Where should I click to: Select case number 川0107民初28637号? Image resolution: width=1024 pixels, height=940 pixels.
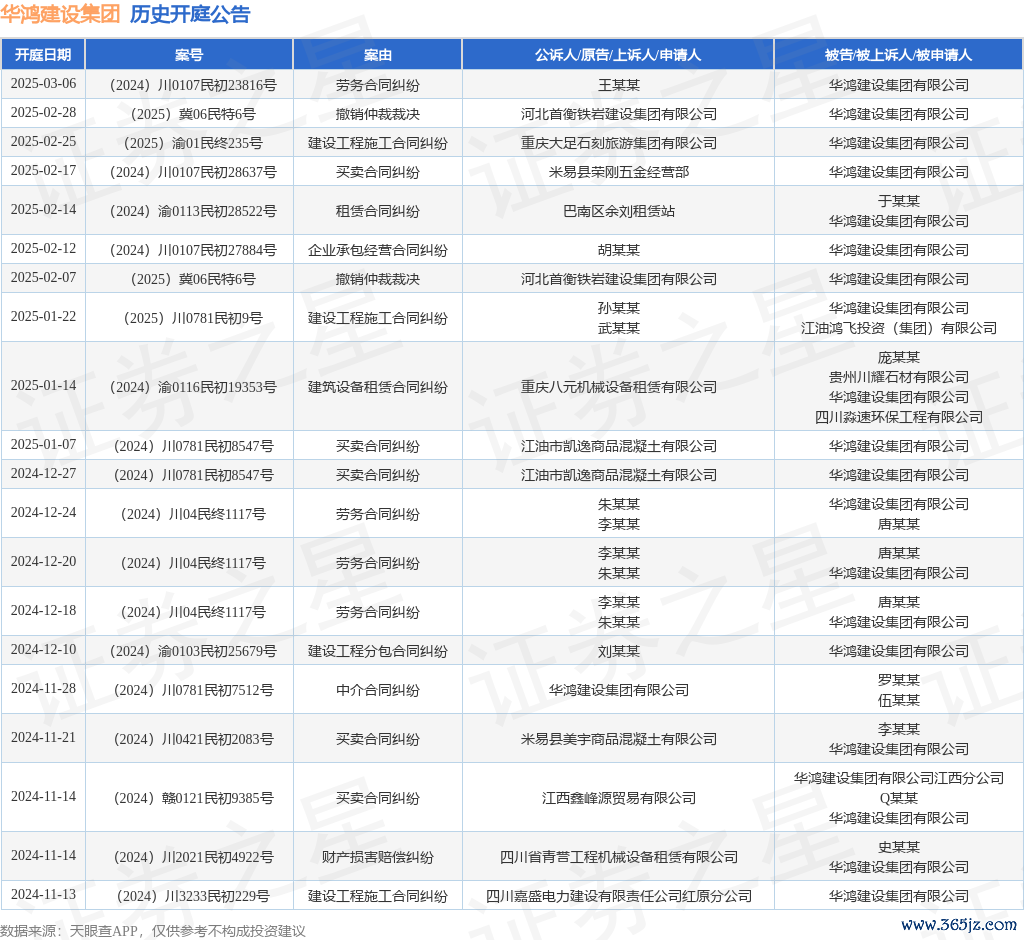[x=193, y=172]
